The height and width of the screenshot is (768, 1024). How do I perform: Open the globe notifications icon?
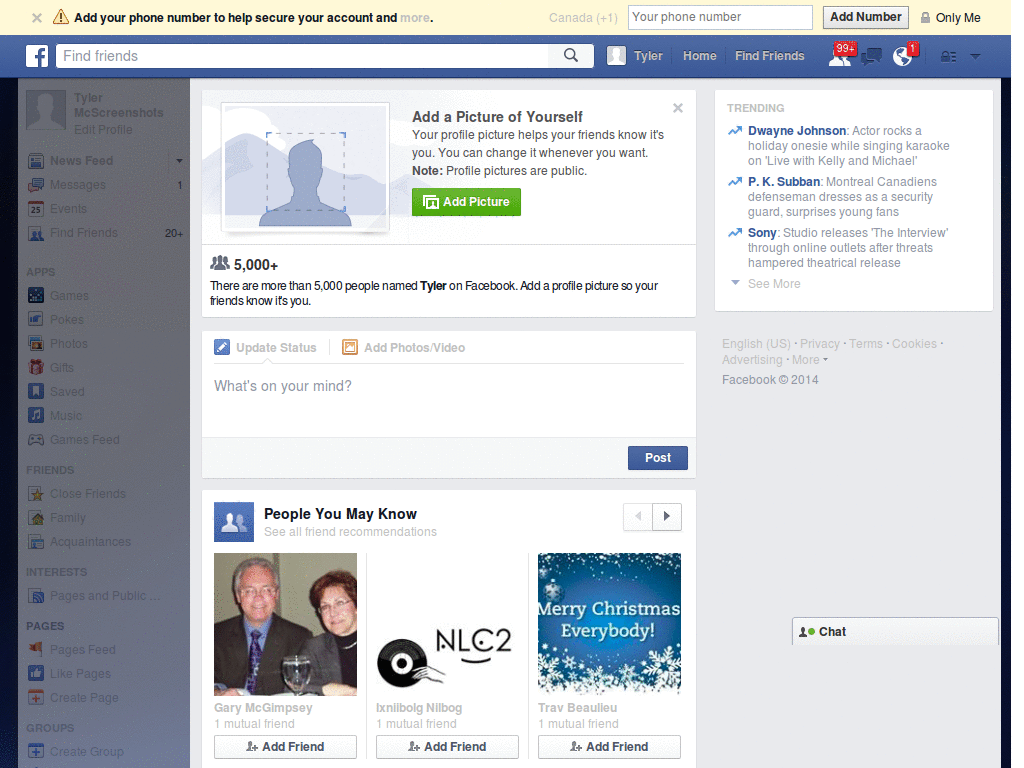point(904,56)
